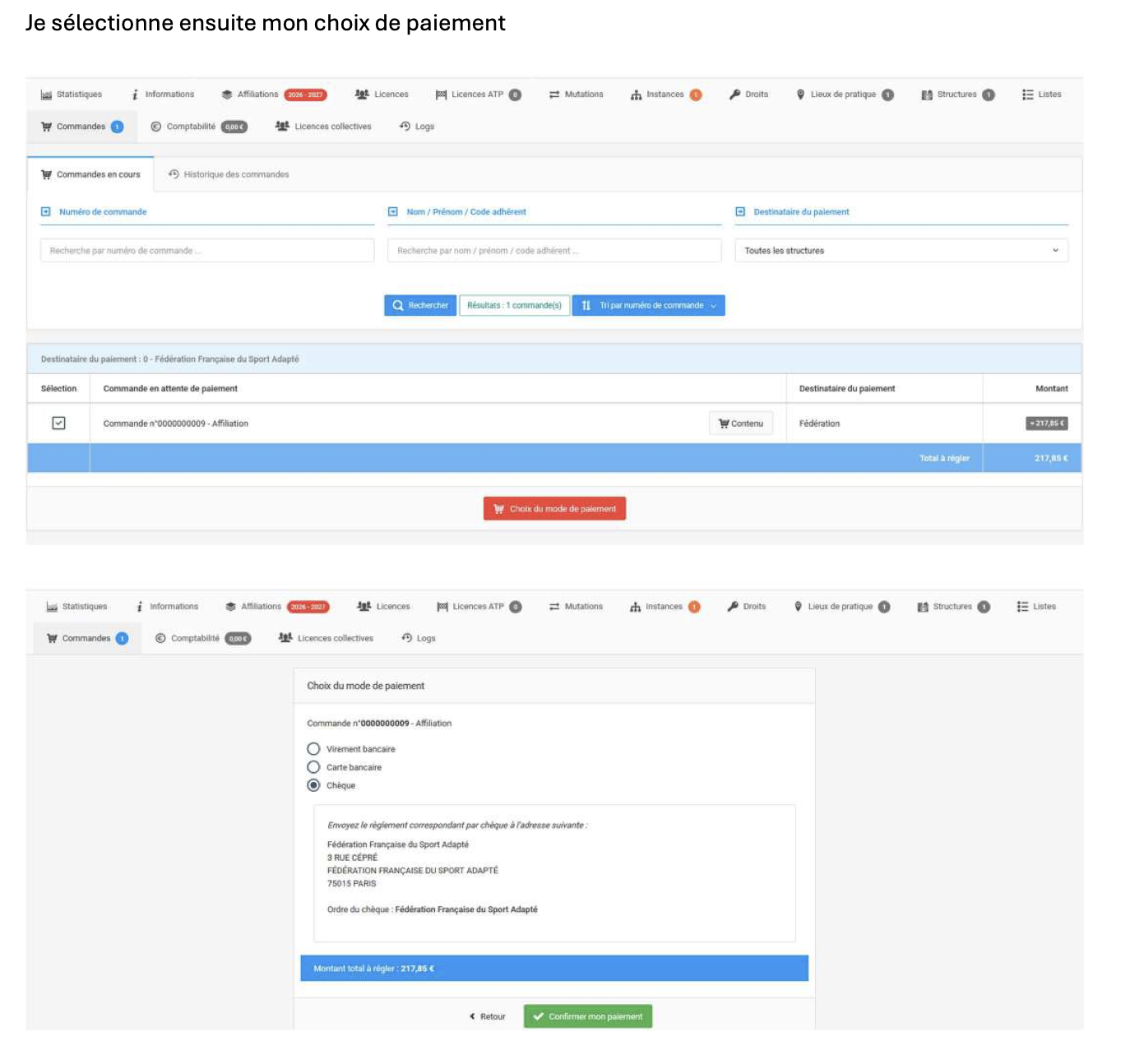Open Licences ATP on the orders search page
Screen dimensions: 1130x1064
(478, 95)
